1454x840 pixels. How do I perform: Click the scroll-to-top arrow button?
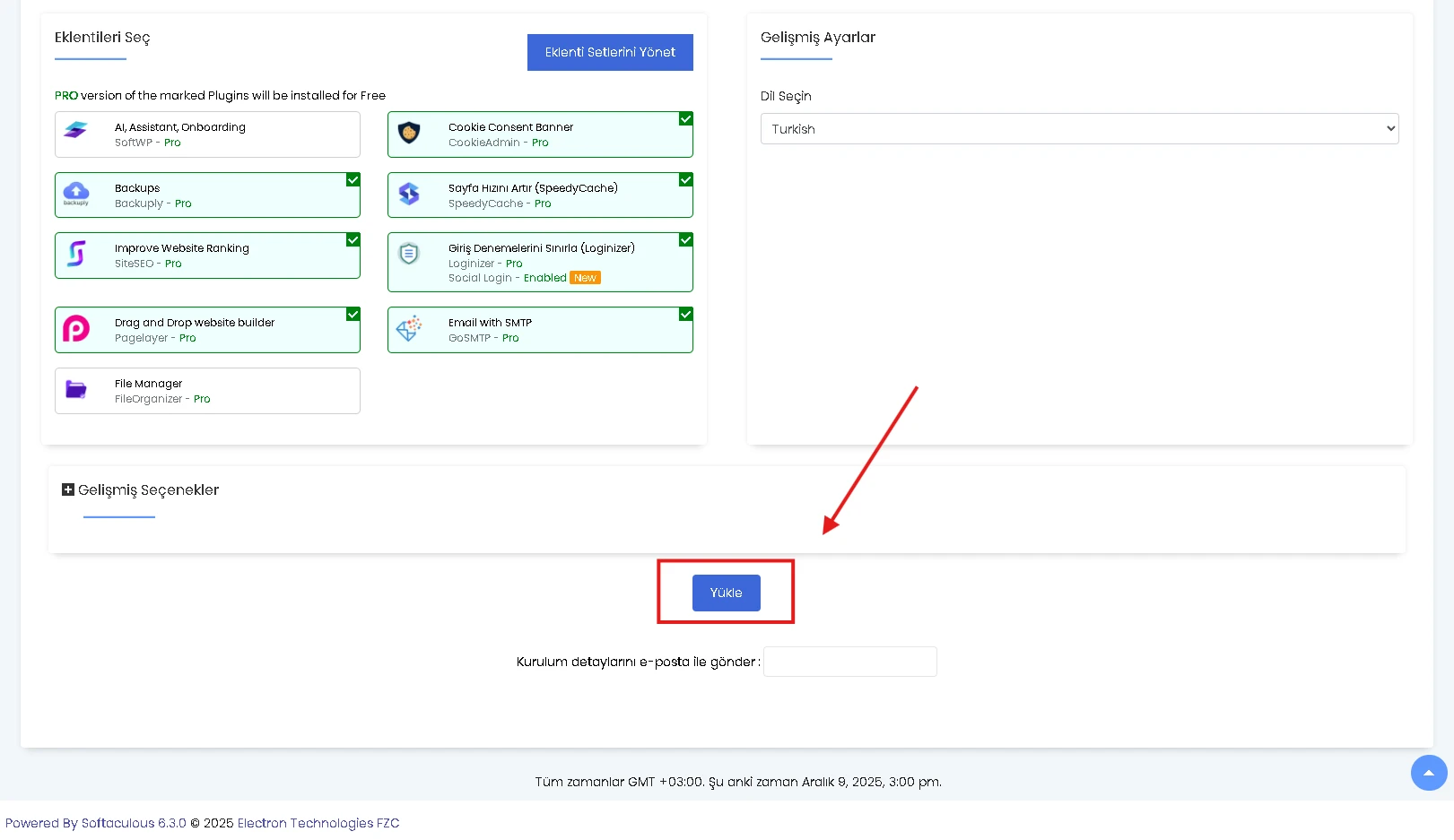[1428, 773]
